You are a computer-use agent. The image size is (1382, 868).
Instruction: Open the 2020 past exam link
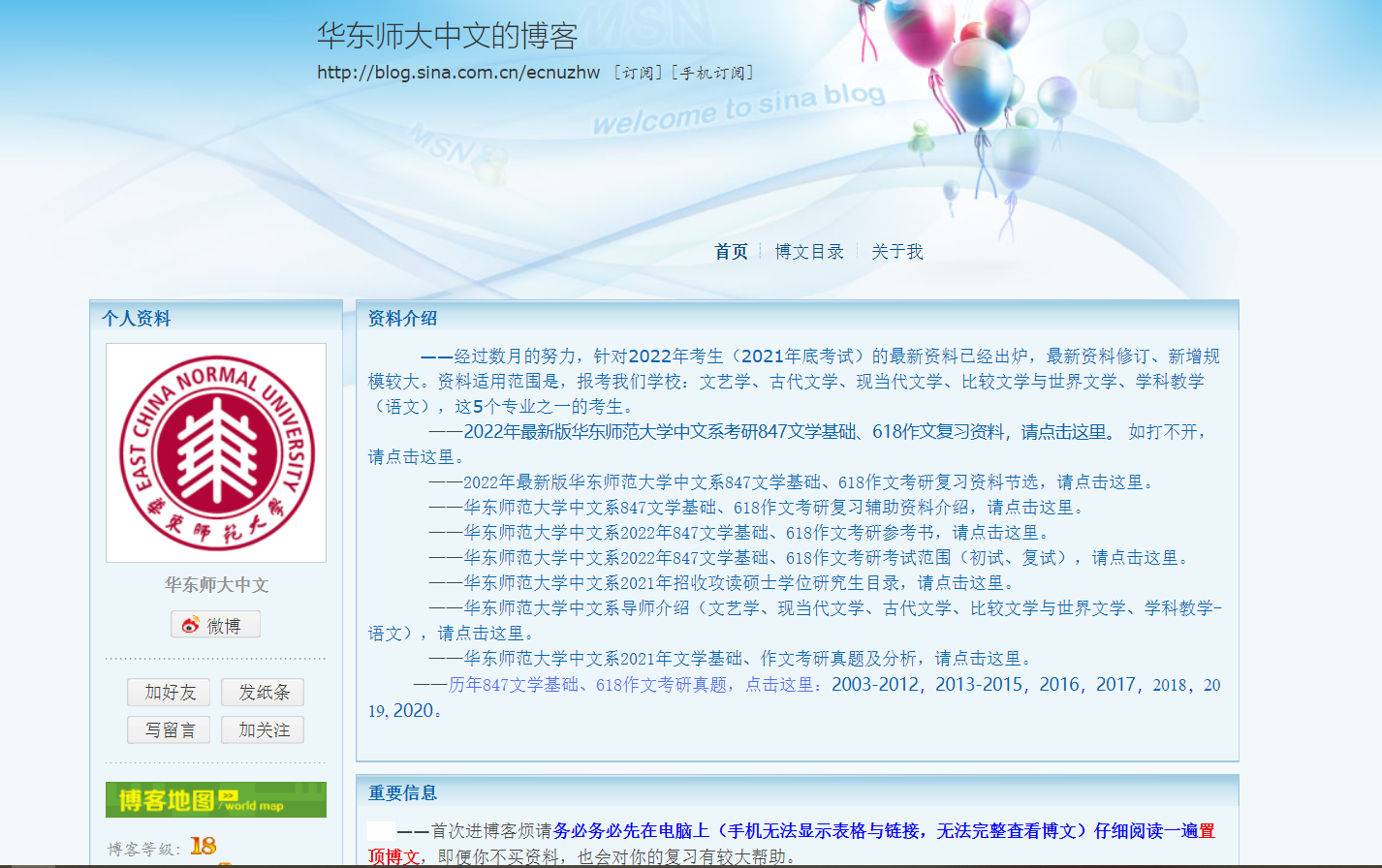pyautogui.click(x=414, y=710)
